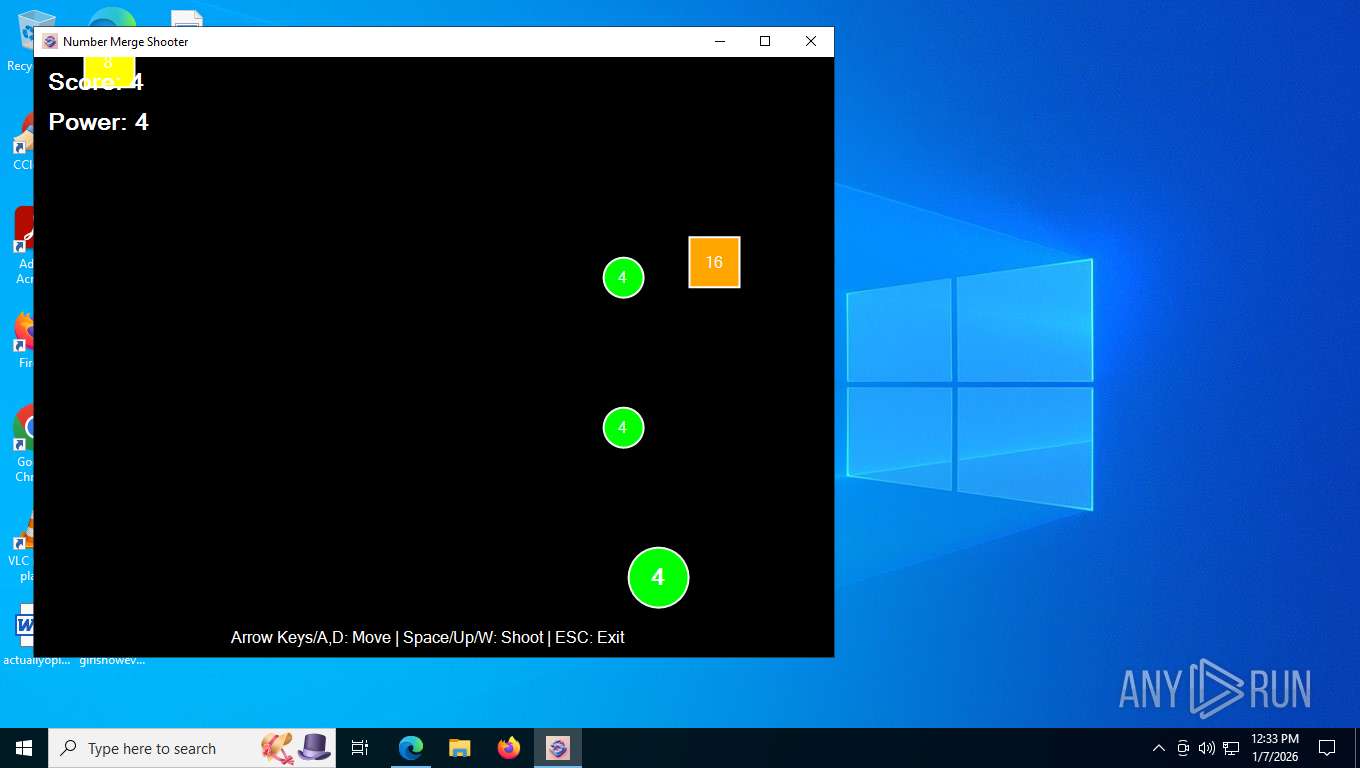Click the Number Merge Shooter title icon
Screen dimensions: 1360x768
(50, 42)
